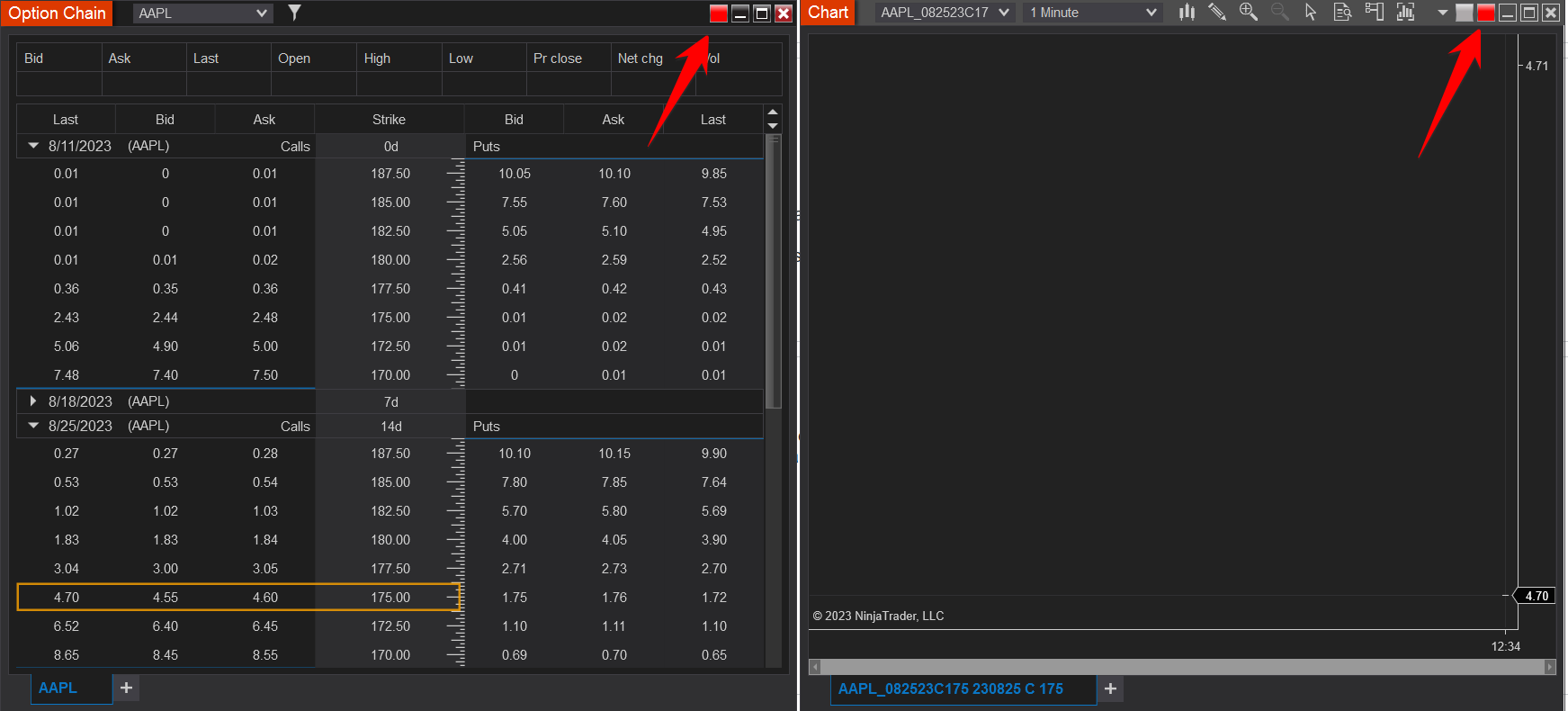Click the Net chg header in quote panel
The height and width of the screenshot is (711, 1568).
click(x=641, y=58)
